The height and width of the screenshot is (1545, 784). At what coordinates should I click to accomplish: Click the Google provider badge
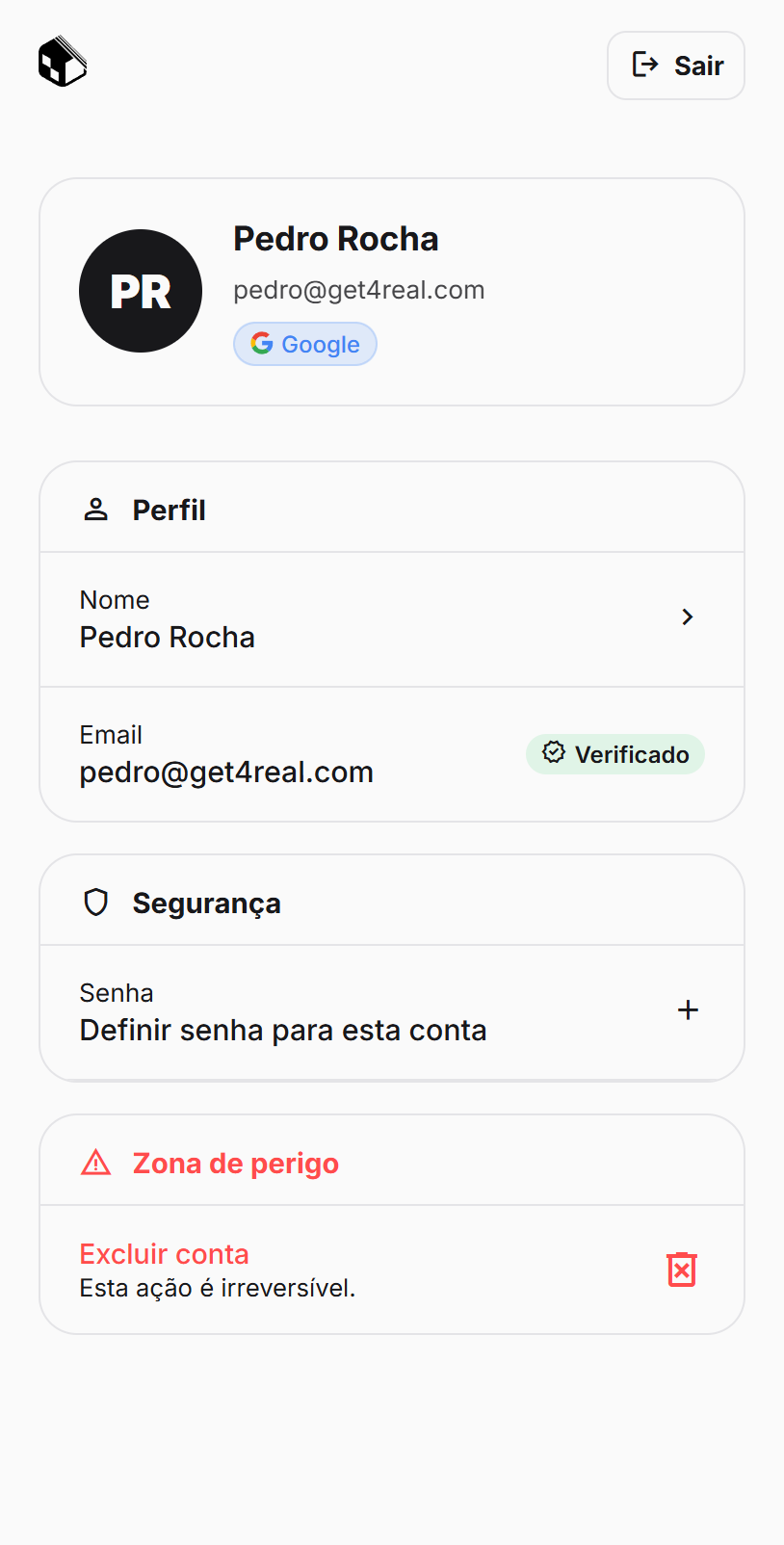coord(305,344)
